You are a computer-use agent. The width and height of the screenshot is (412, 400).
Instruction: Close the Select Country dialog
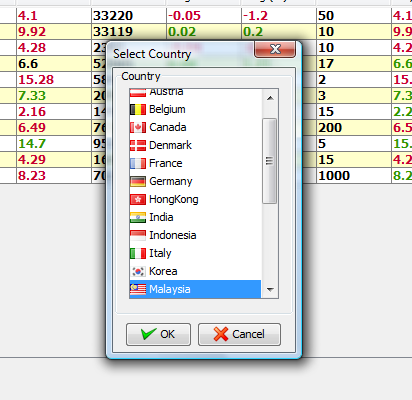coord(275,49)
